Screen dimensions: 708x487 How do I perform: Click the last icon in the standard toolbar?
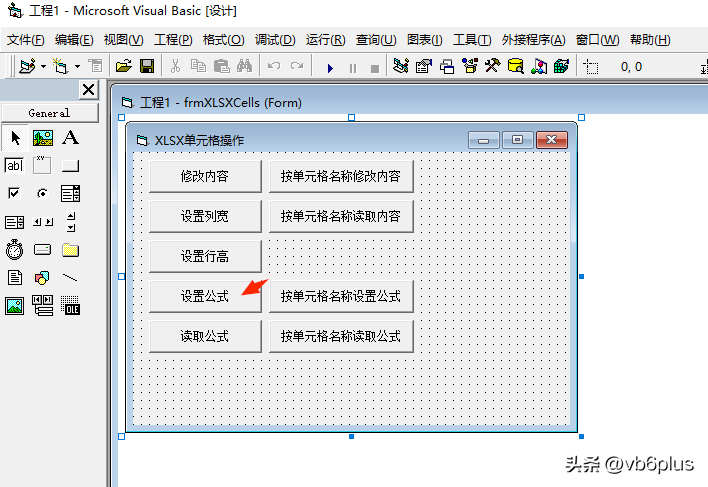click(x=561, y=67)
